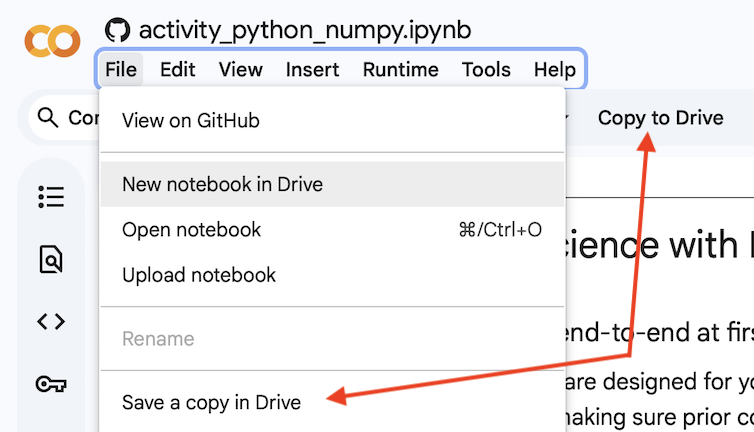
Task: Open the Insert menu
Action: point(313,70)
